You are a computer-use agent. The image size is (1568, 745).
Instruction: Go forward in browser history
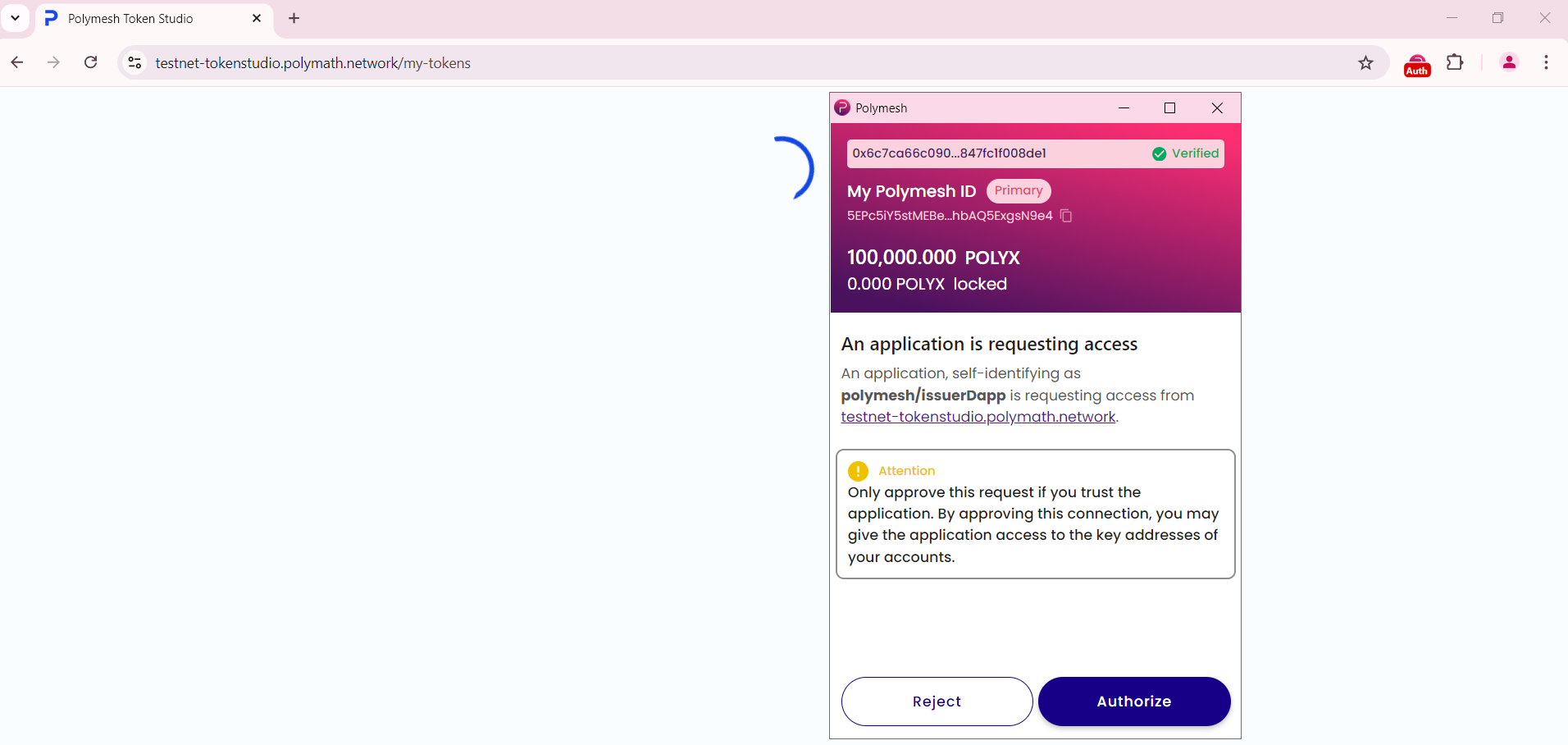(53, 62)
